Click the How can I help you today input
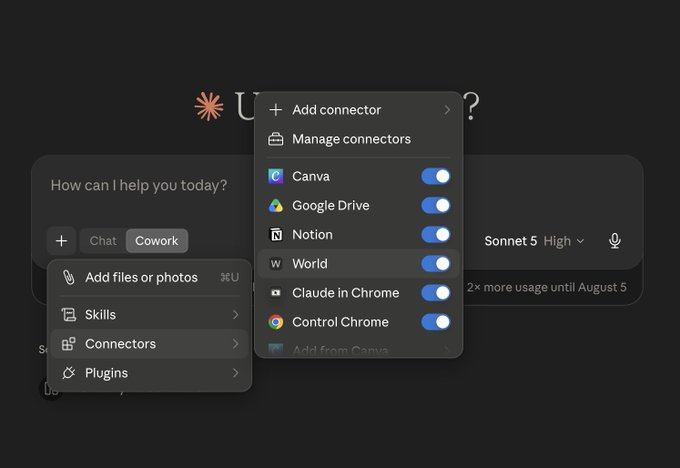Image resolution: width=680 pixels, height=468 pixels. (139, 186)
